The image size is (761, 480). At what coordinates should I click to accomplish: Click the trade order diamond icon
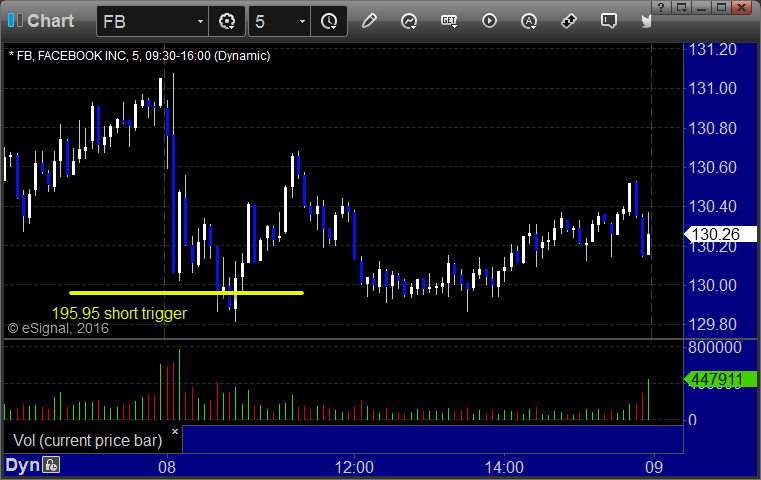[x=569, y=21]
